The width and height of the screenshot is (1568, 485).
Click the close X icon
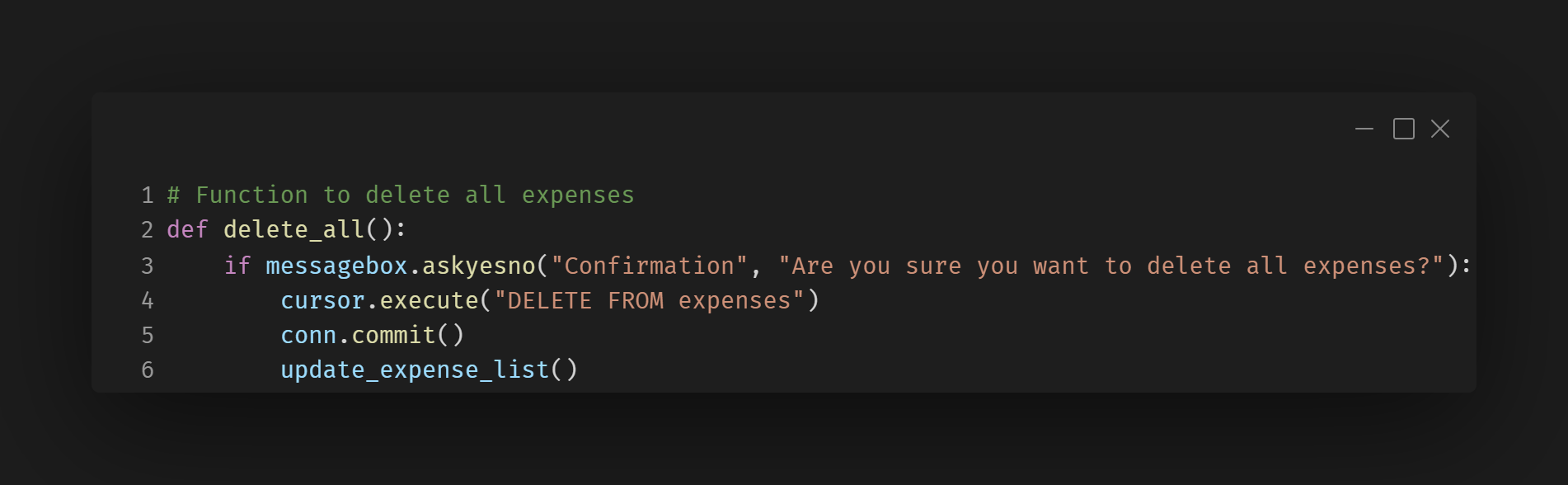click(x=1440, y=129)
